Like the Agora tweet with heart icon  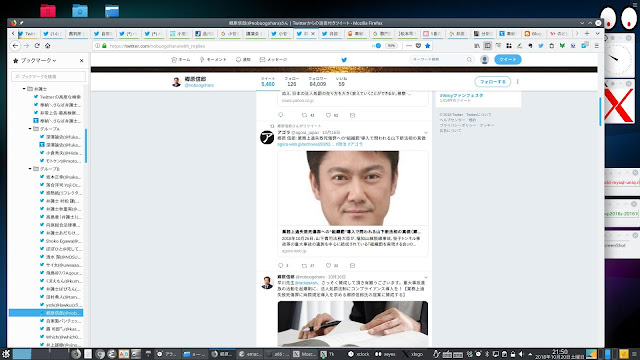(x=328, y=265)
